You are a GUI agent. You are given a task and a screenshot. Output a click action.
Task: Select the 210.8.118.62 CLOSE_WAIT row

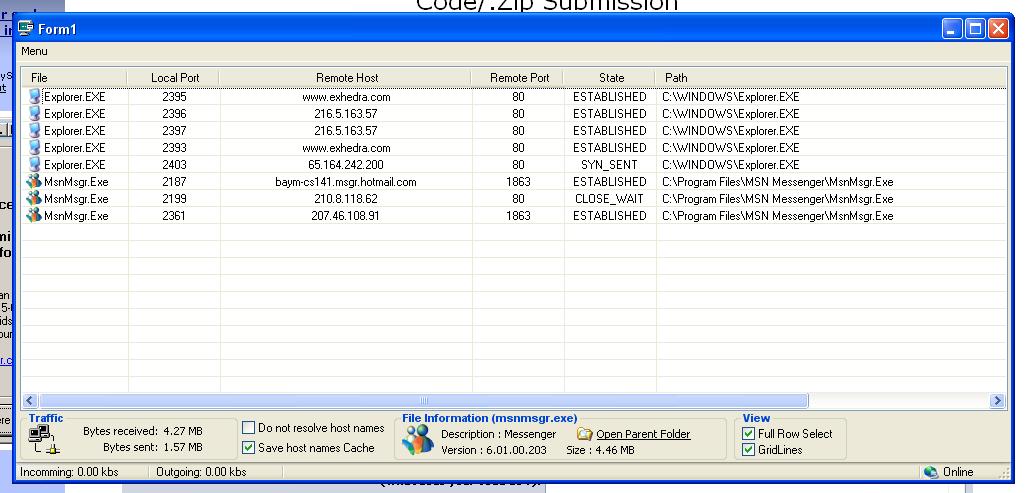click(345, 199)
